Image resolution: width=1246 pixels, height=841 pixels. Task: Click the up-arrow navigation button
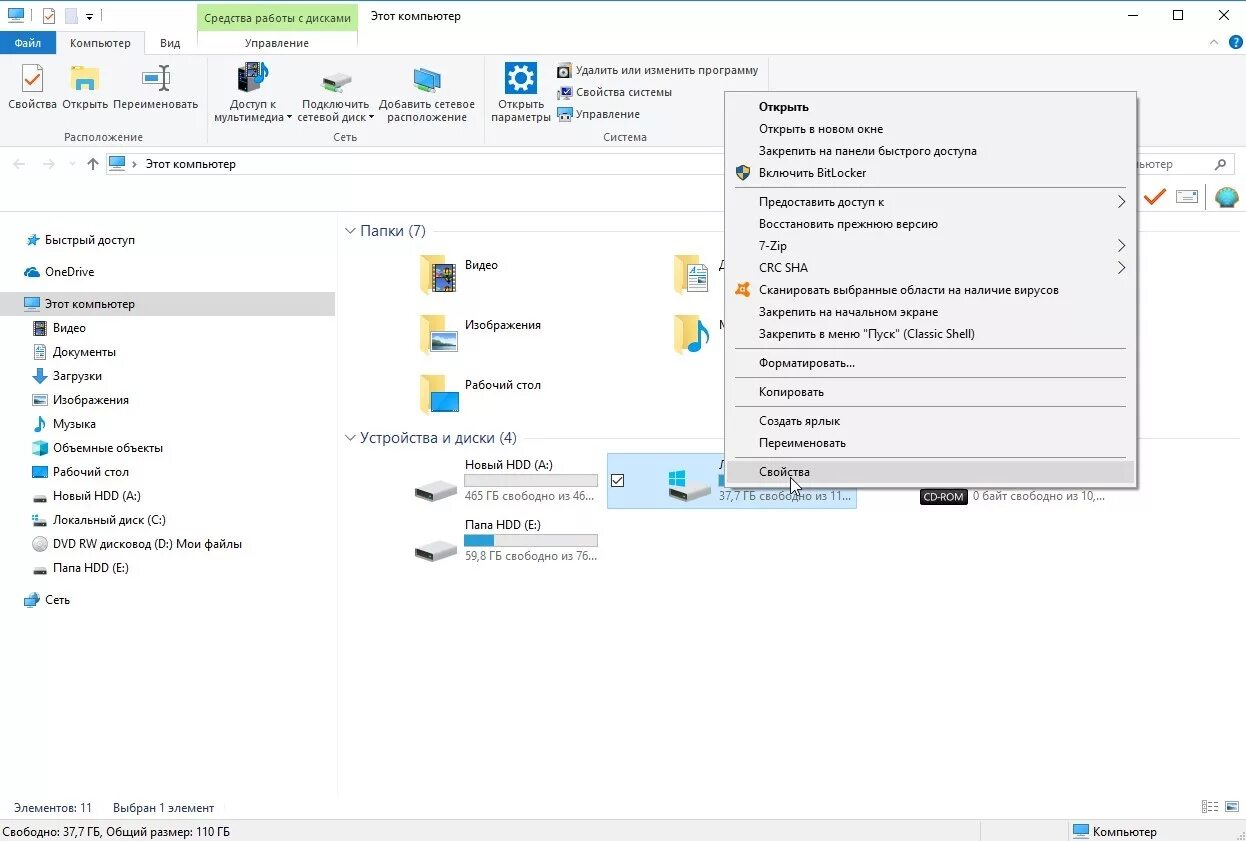pos(93,164)
